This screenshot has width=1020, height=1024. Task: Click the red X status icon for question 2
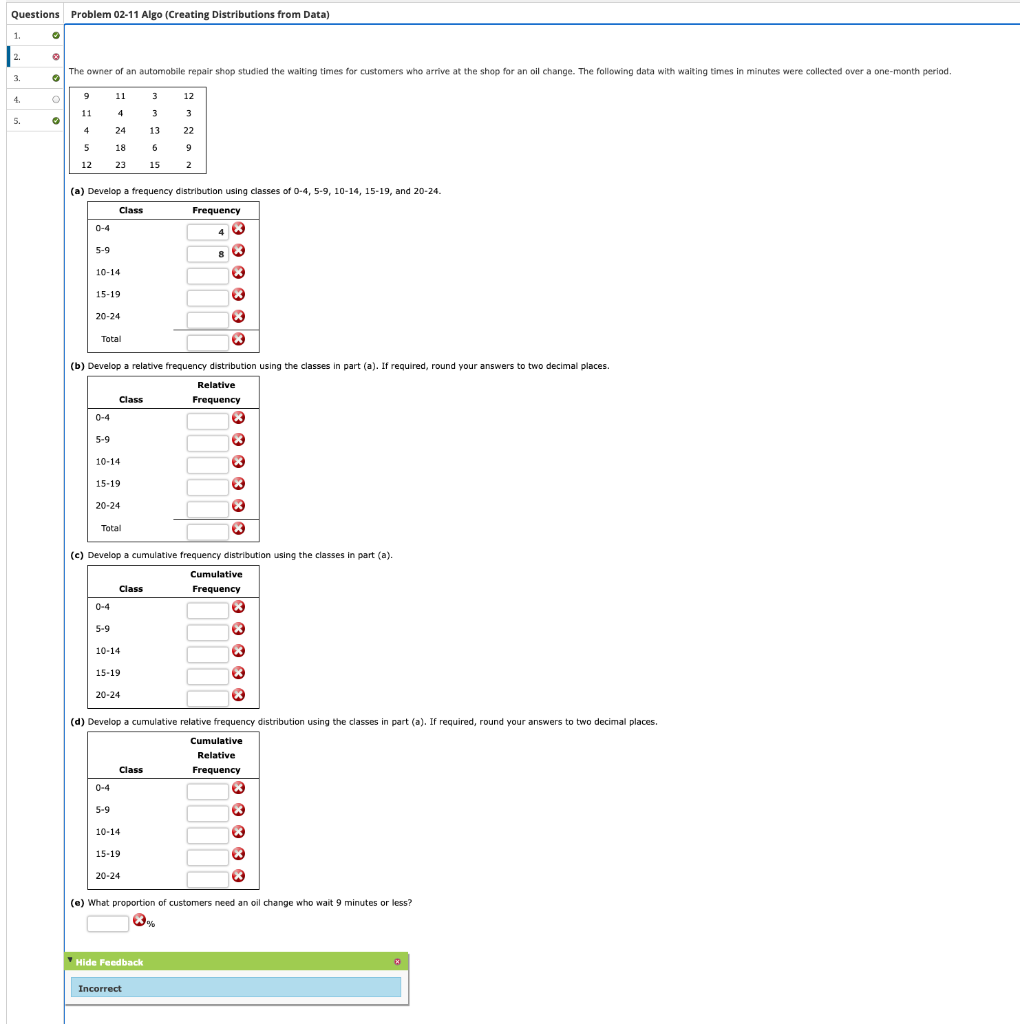[x=55, y=55]
